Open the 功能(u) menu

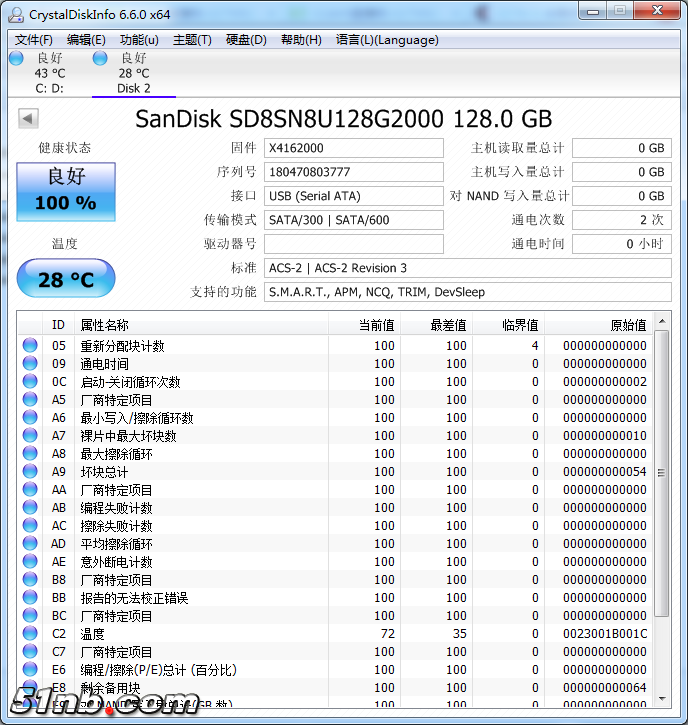139,40
